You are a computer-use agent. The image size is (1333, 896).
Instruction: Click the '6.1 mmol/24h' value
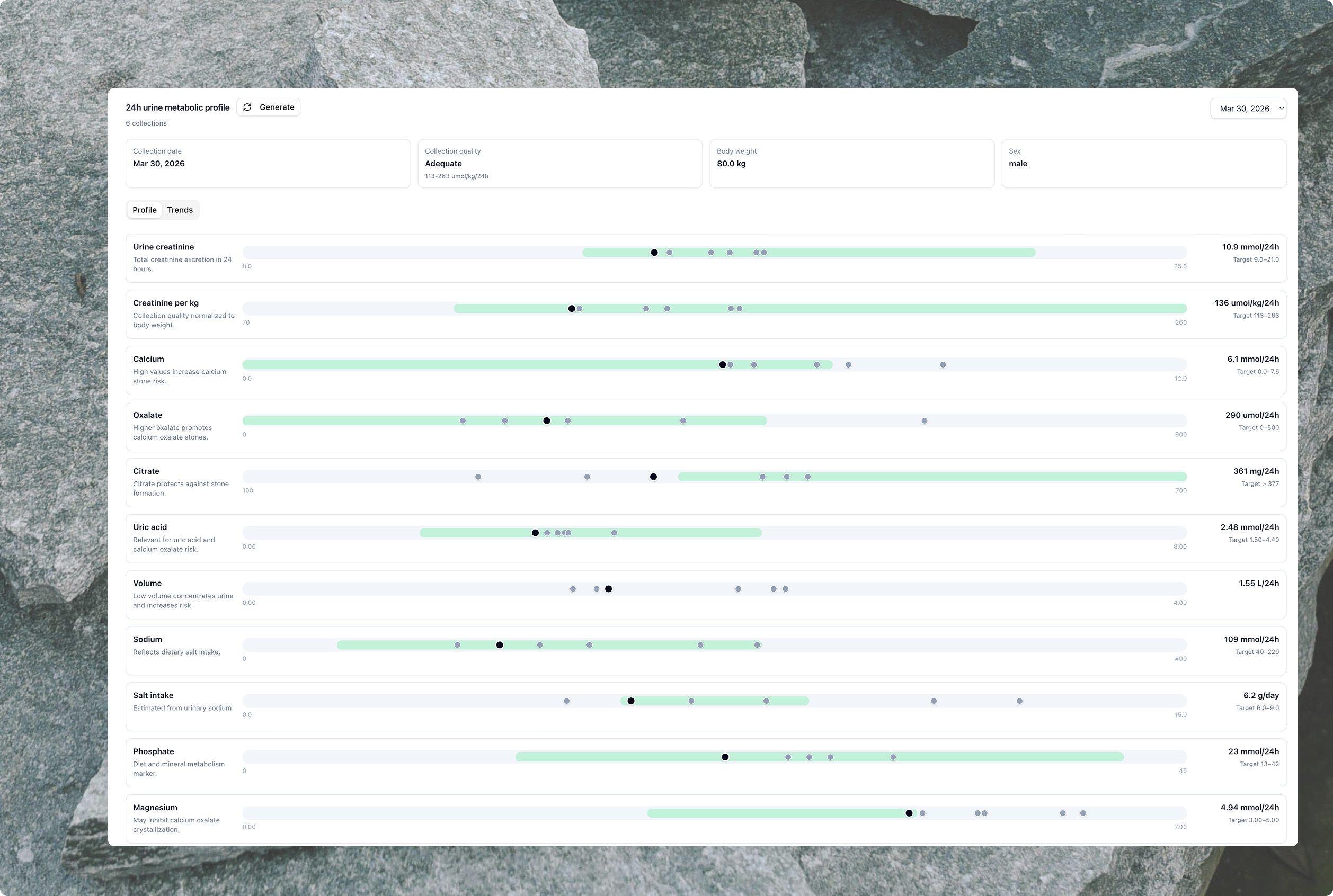[1253, 359]
